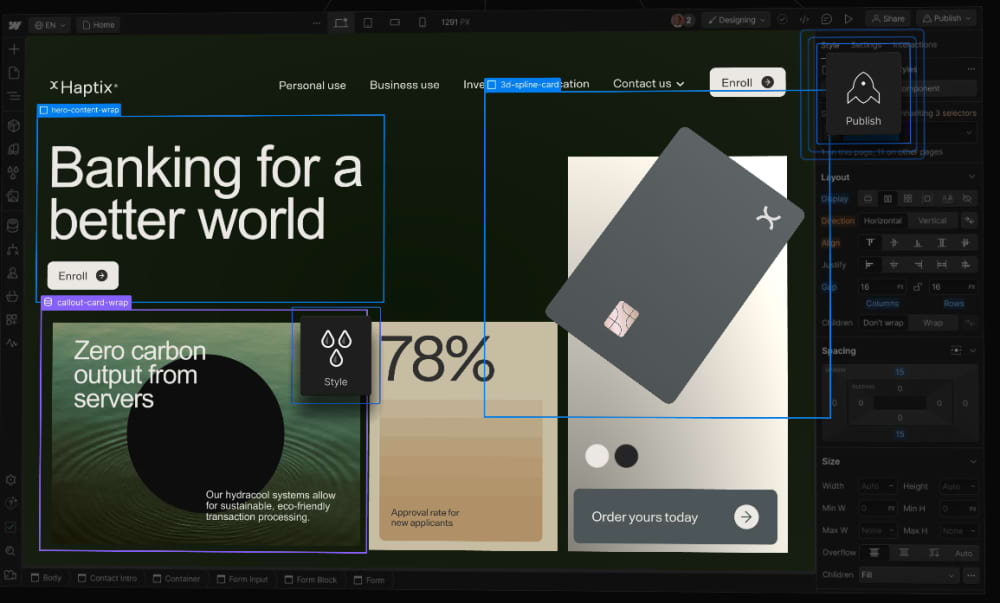
Task: Set display to flex icon
Action: point(888,199)
